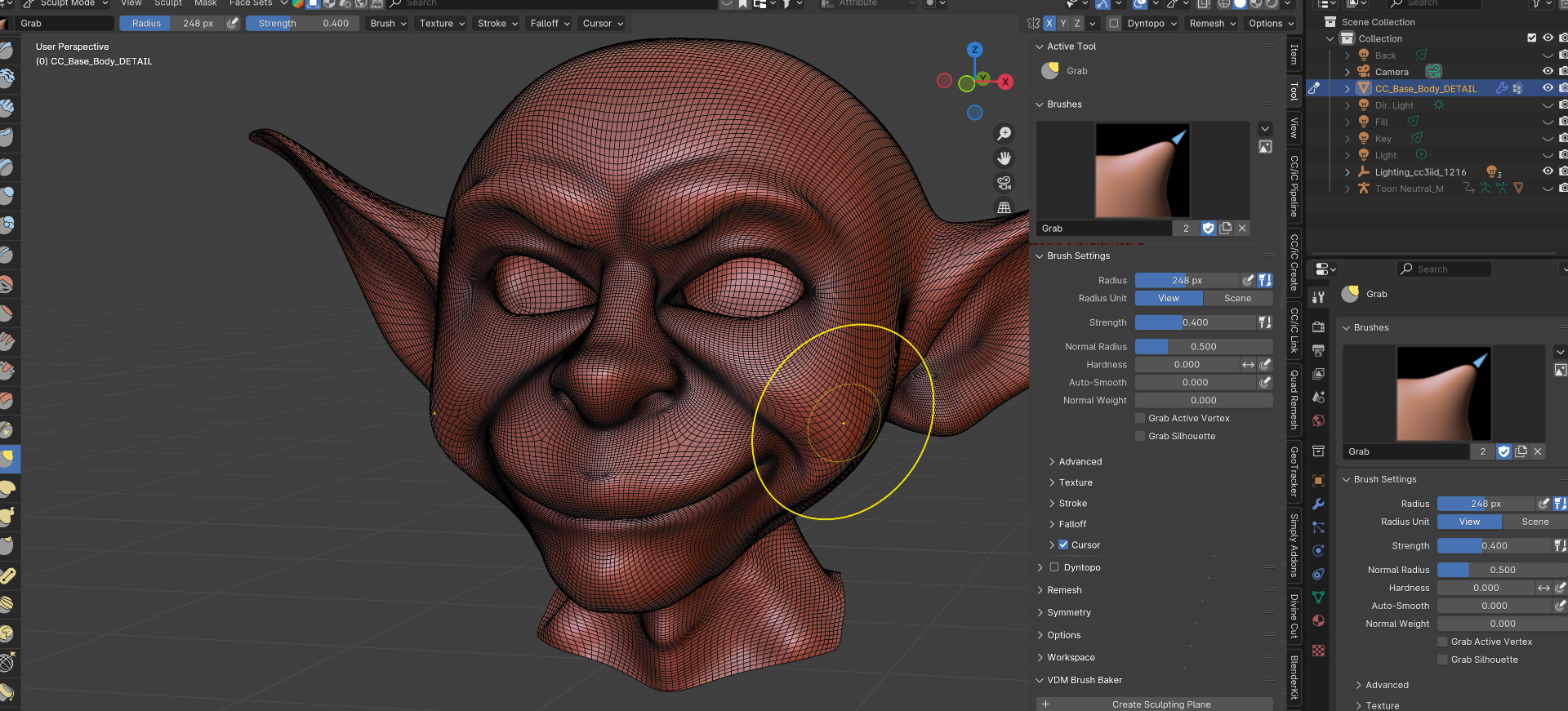
Task: Enable Grab Active Vertex in the sidebar
Action: [x=1140, y=418]
